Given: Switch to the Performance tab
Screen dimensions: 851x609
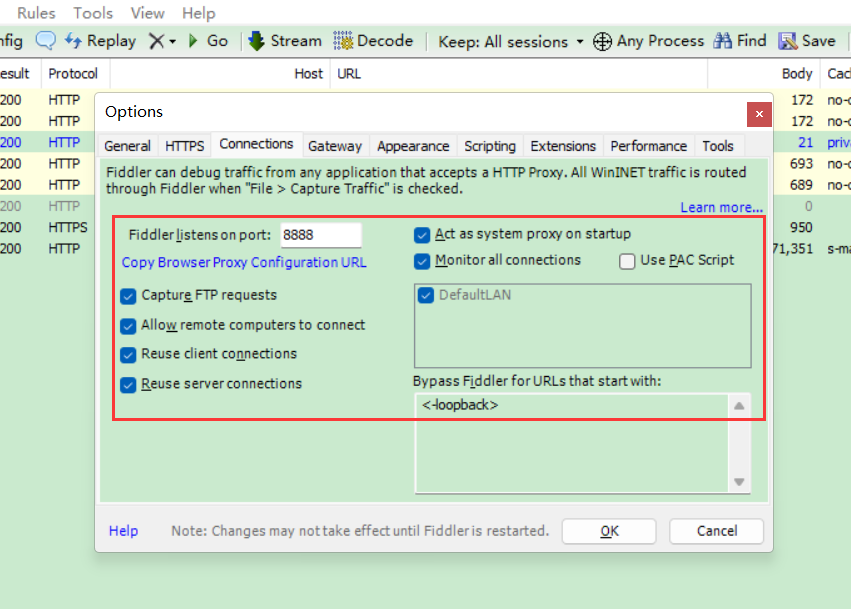Looking at the screenshot, I should tap(649, 146).
